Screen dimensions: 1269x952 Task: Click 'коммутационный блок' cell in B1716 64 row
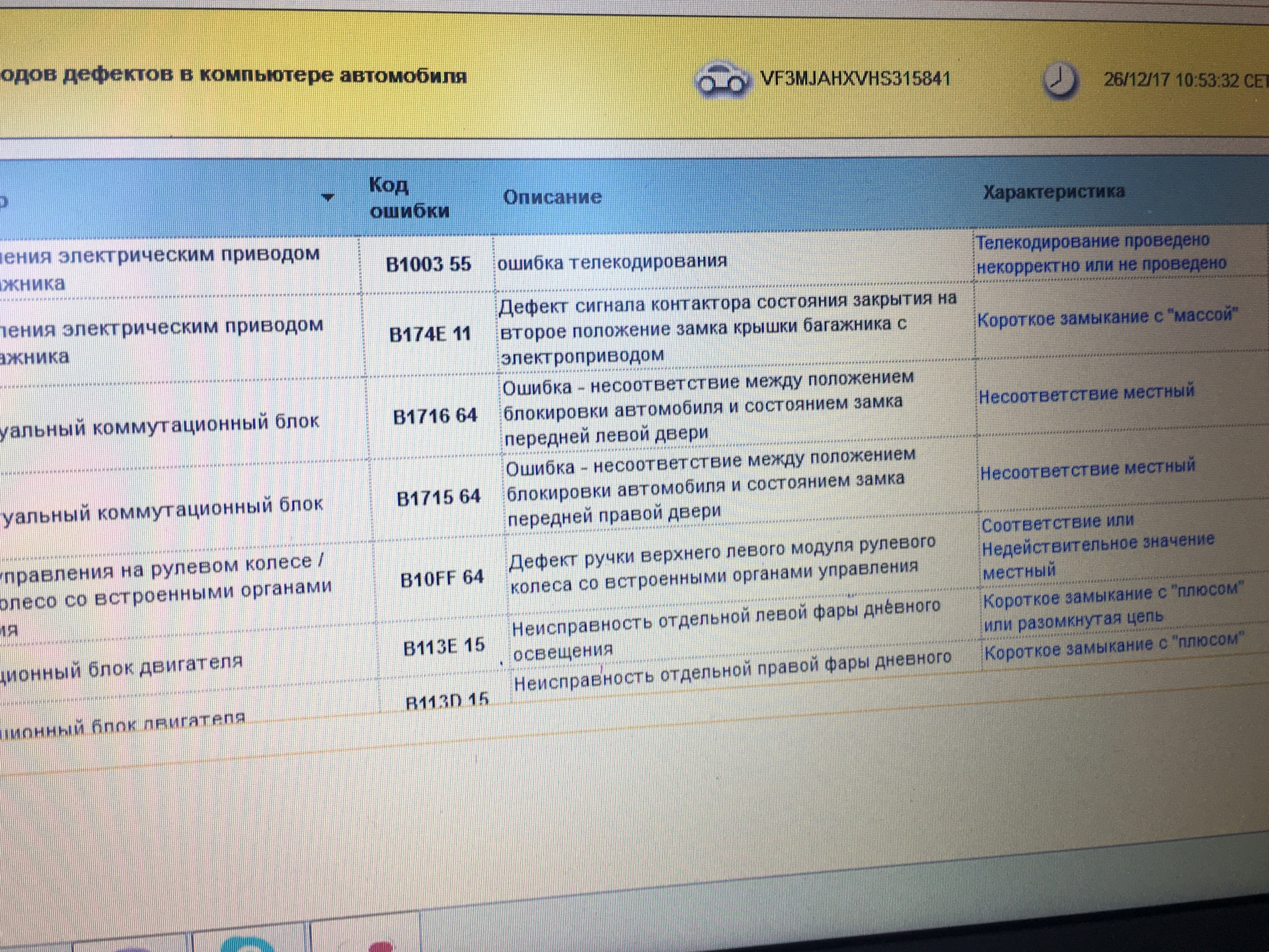pos(159,426)
